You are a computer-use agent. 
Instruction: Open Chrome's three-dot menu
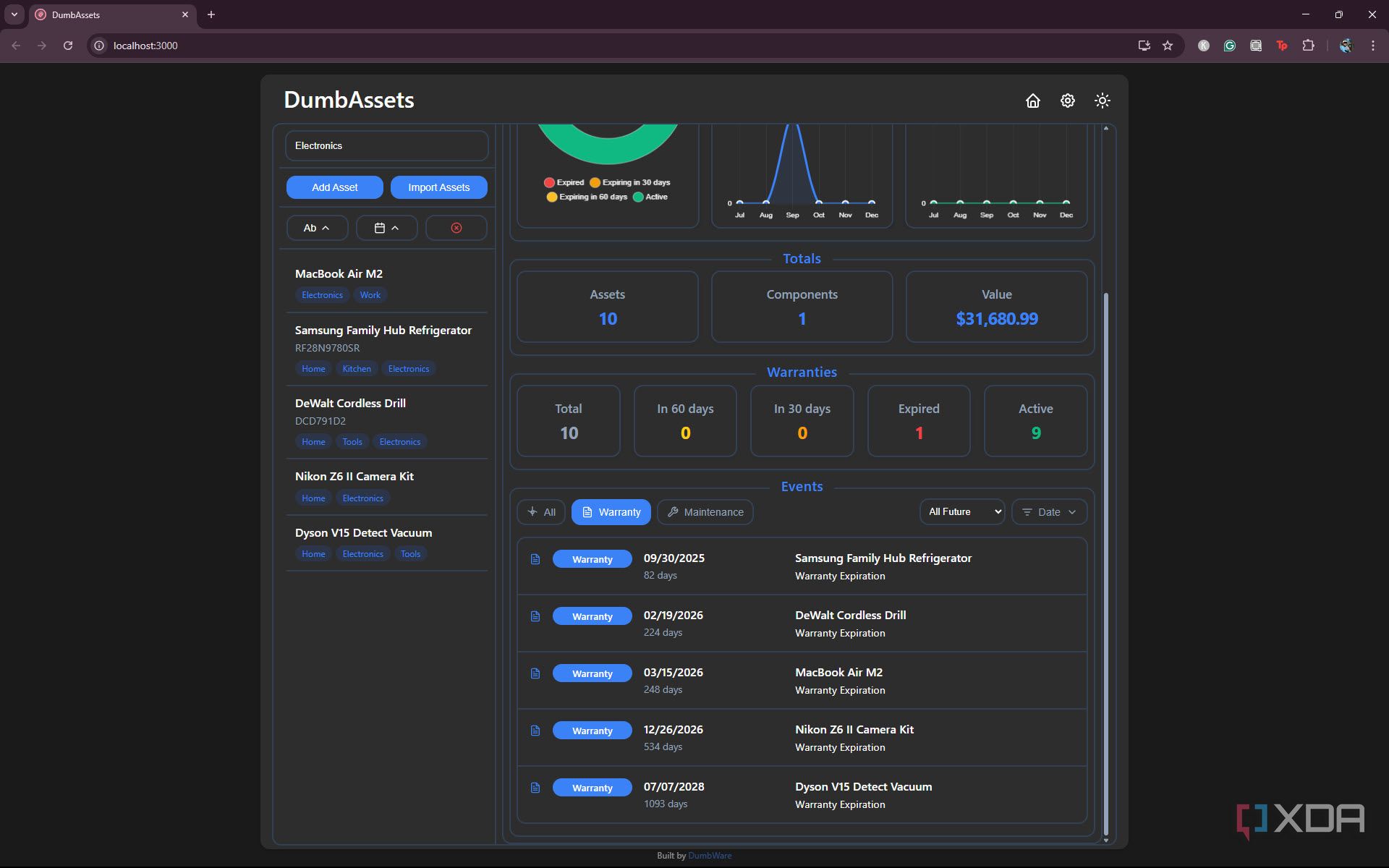(x=1372, y=46)
